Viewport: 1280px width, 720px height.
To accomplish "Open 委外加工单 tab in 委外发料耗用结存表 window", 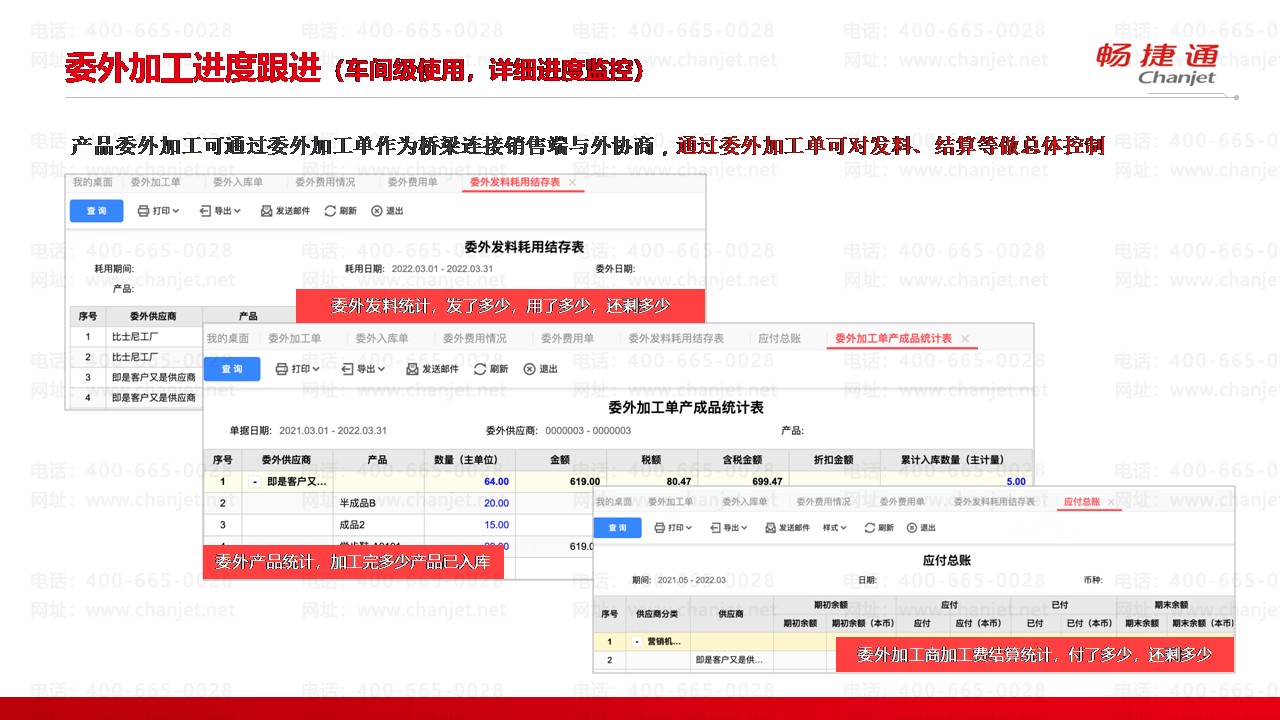I will coord(156,182).
